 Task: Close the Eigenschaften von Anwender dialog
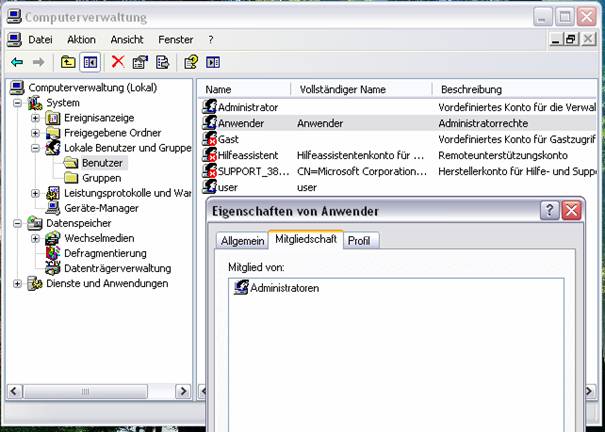click(571, 211)
